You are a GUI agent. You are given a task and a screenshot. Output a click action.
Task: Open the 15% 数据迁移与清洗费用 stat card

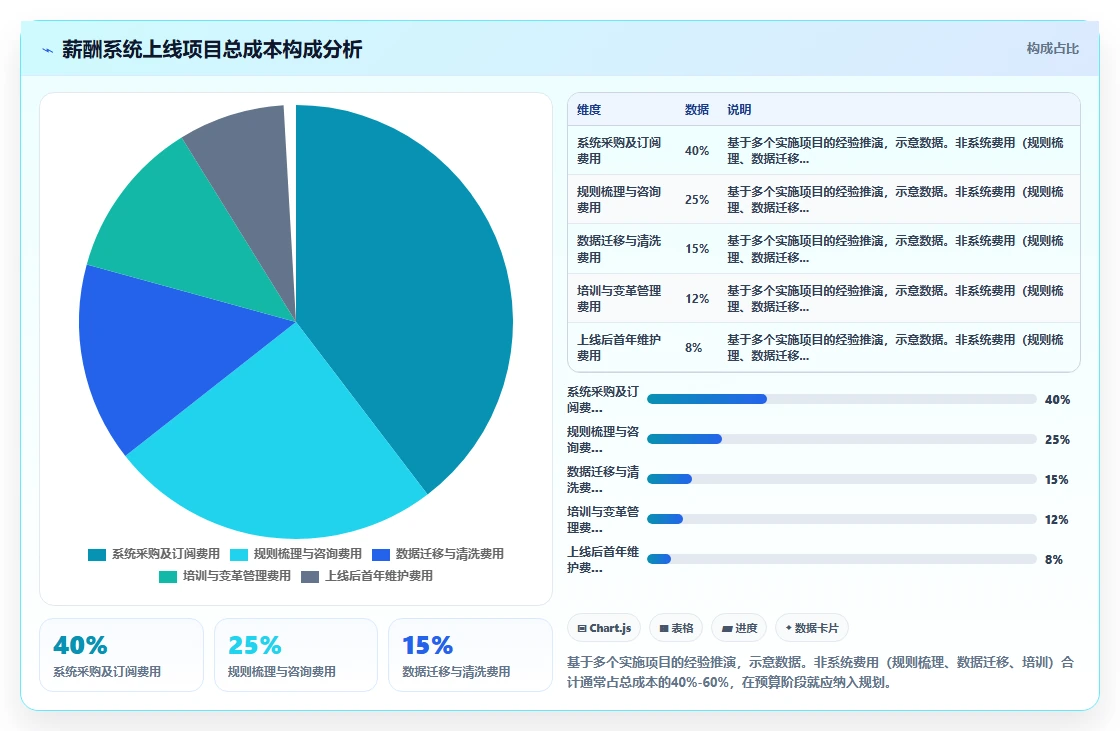pos(470,655)
